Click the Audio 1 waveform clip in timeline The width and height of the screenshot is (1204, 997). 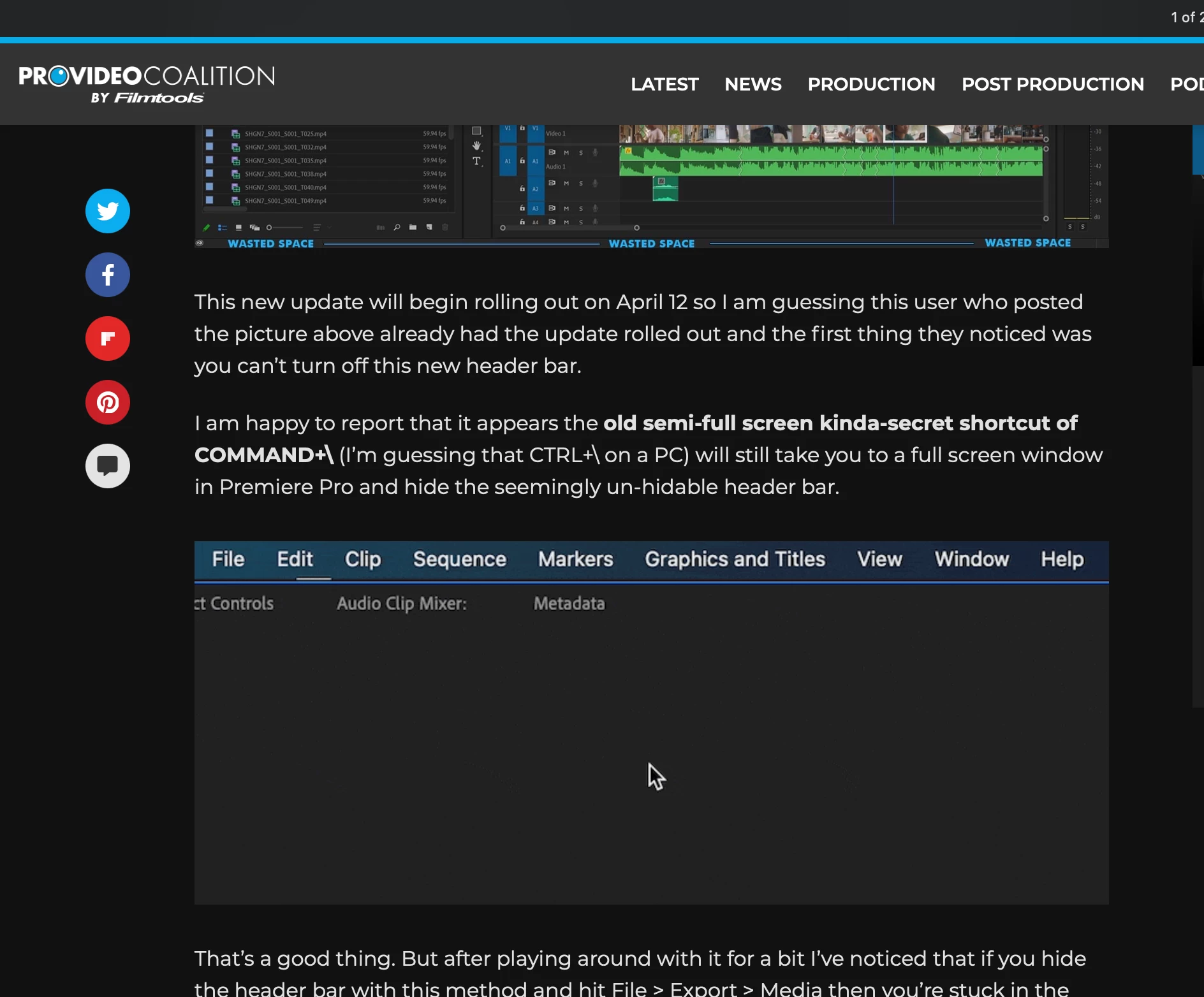coord(832,161)
